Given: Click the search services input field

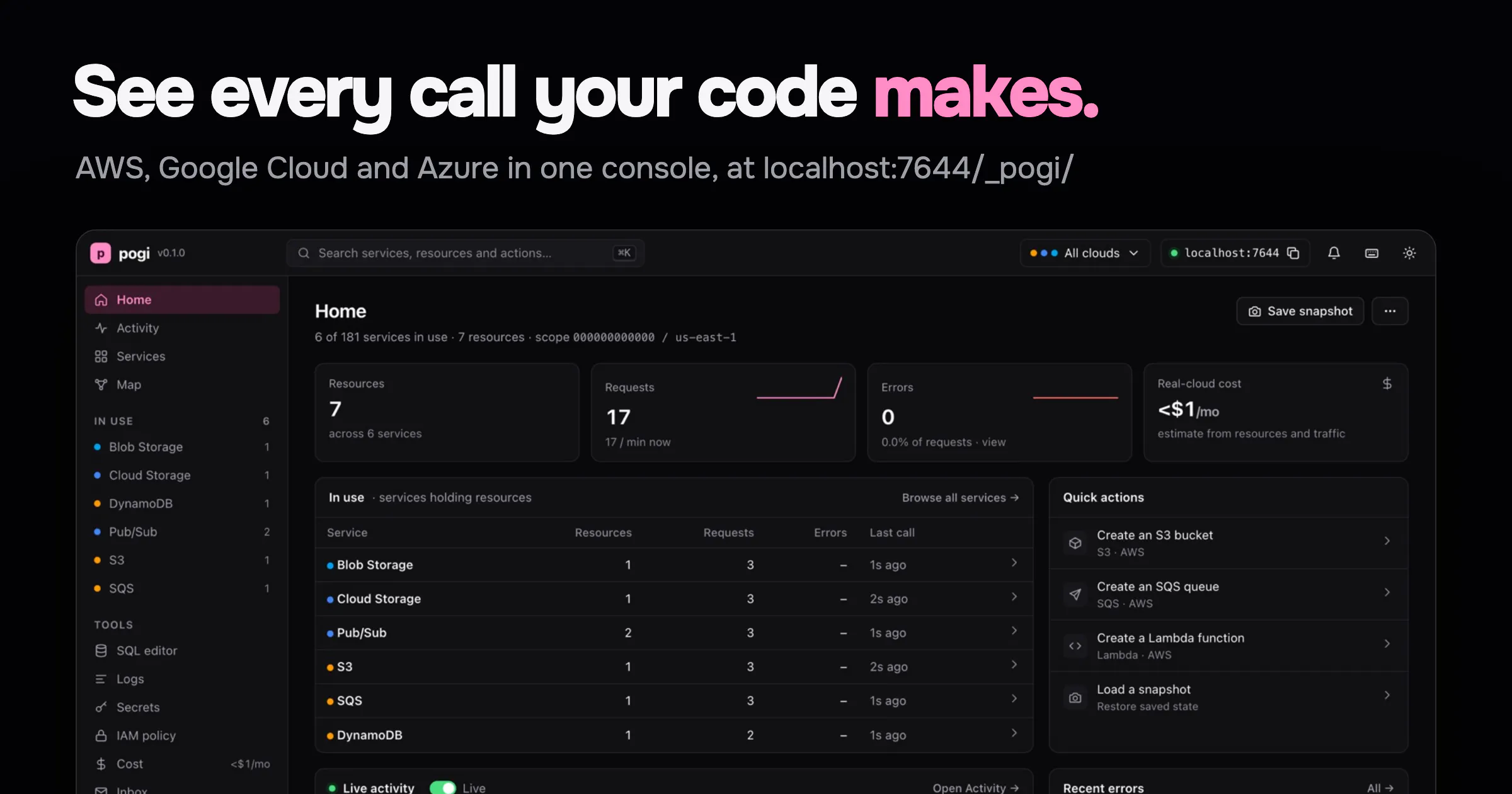Looking at the screenshot, I should coord(465,253).
